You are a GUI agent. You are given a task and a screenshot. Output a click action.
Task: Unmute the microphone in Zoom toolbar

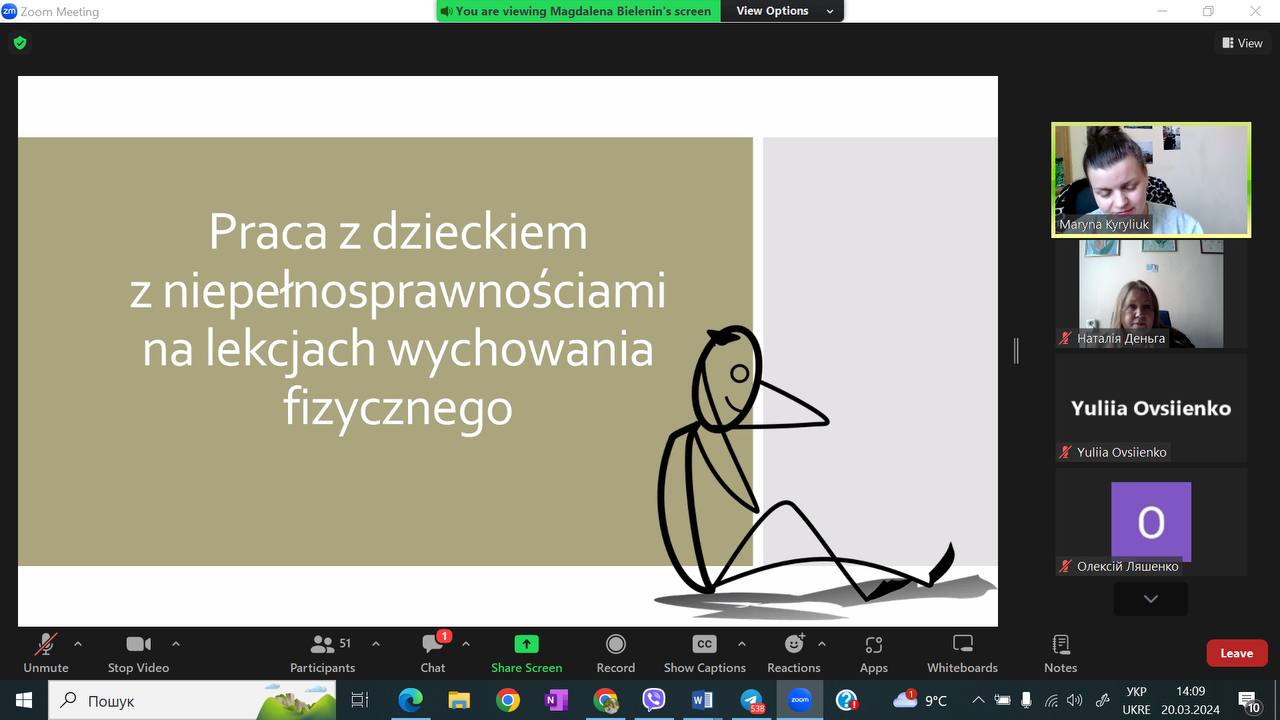click(46, 654)
